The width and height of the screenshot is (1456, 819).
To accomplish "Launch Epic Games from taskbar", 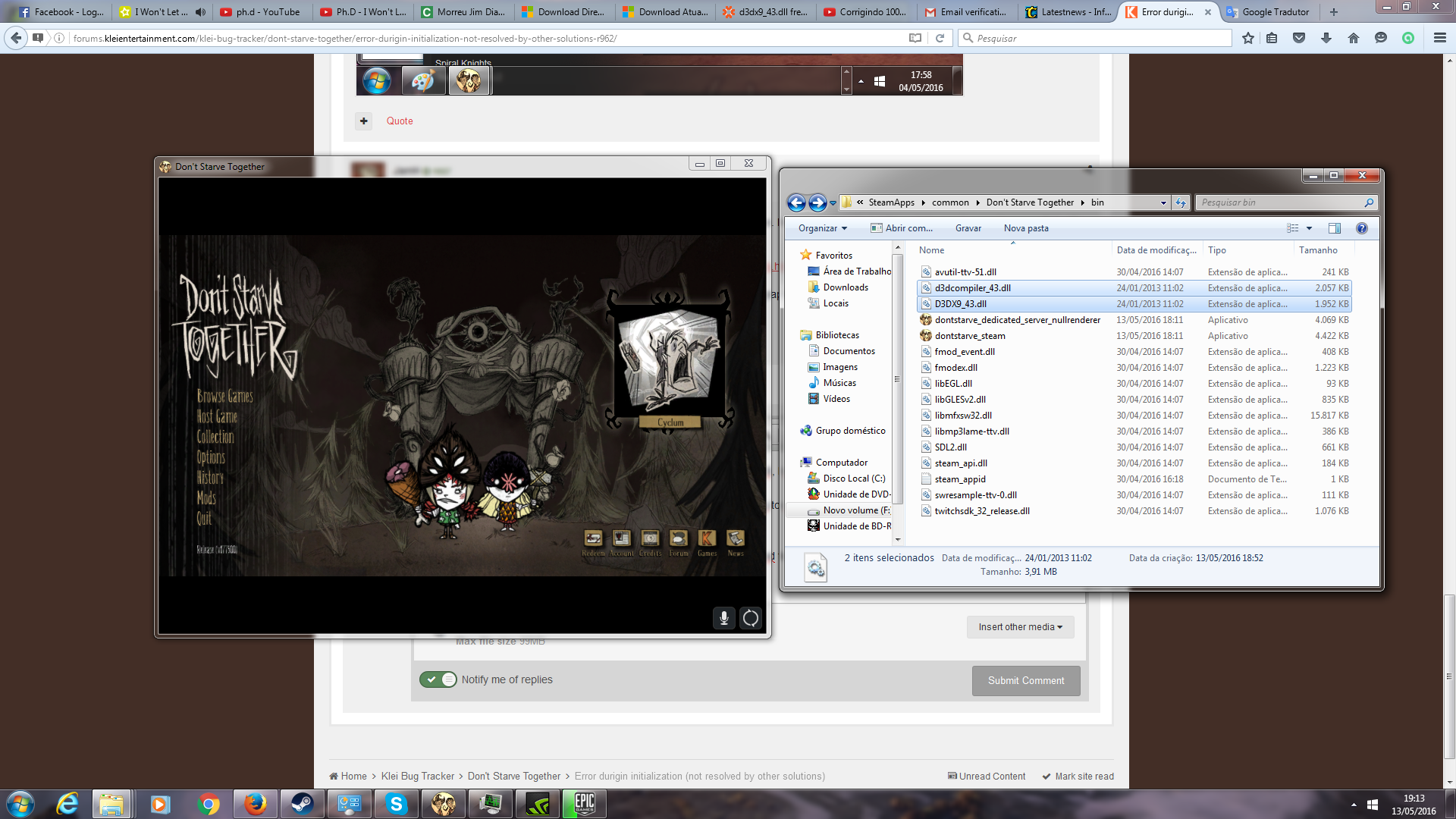I will (x=584, y=804).
